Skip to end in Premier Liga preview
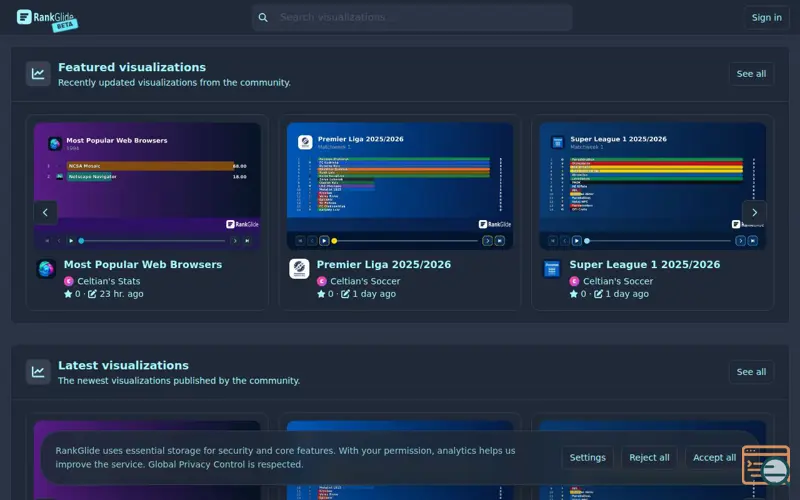The image size is (800, 500). point(499,241)
